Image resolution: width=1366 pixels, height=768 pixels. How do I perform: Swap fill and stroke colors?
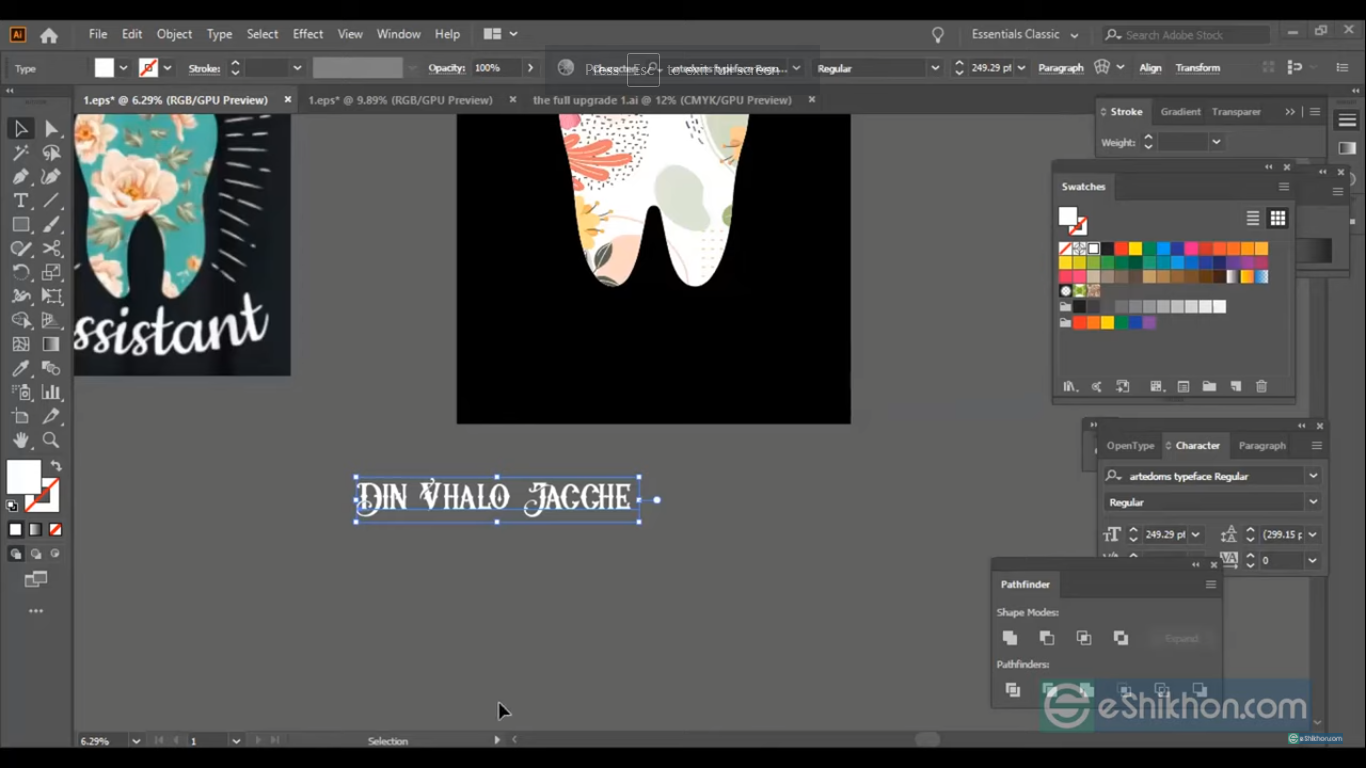coord(56,466)
